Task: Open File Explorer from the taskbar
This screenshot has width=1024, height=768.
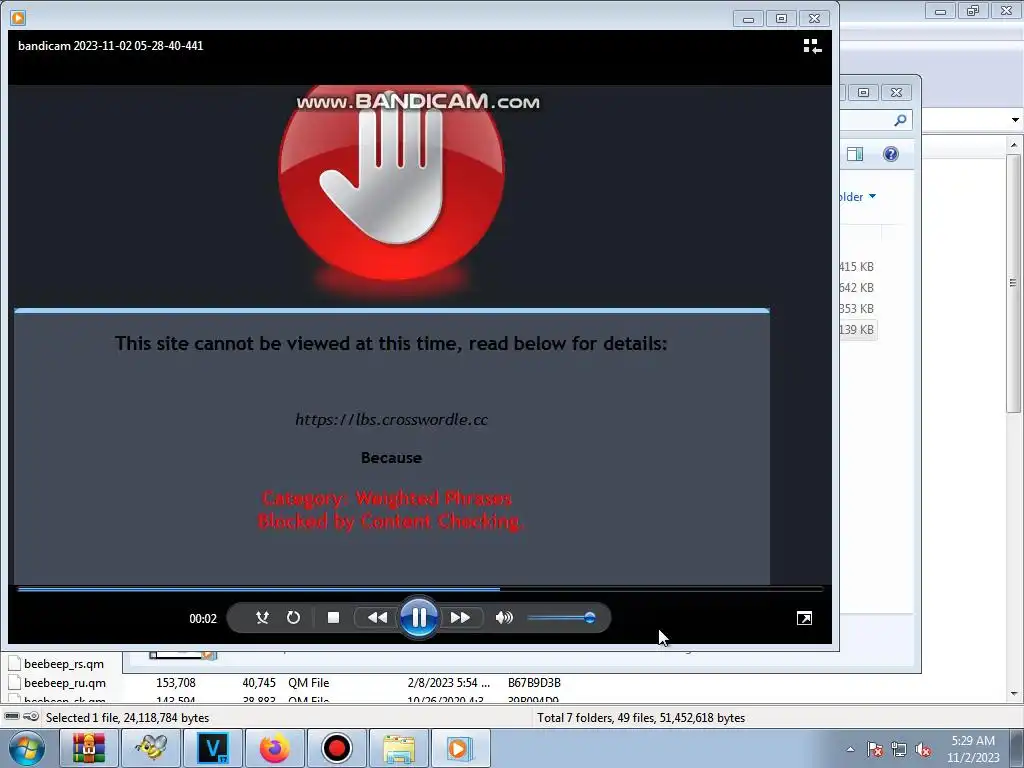Action: coord(398,748)
